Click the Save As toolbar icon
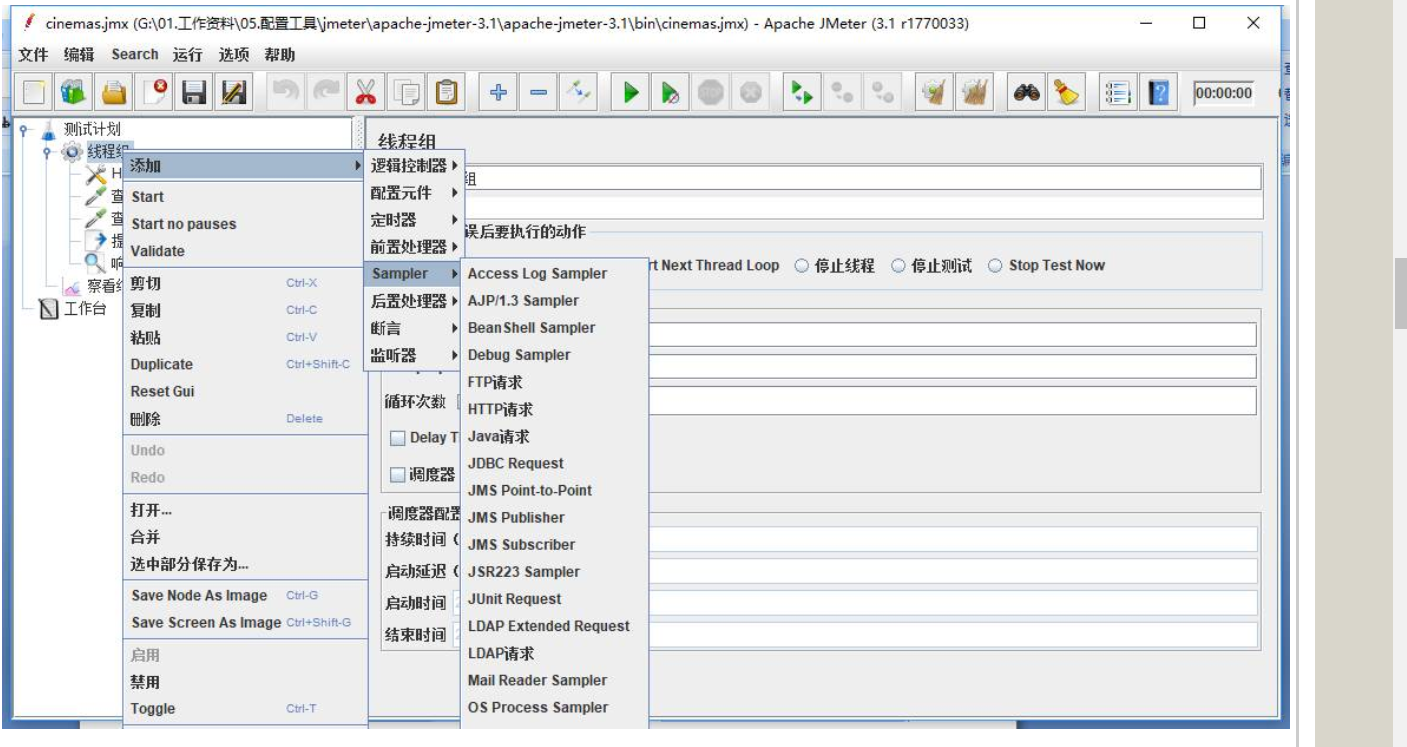 234,93
